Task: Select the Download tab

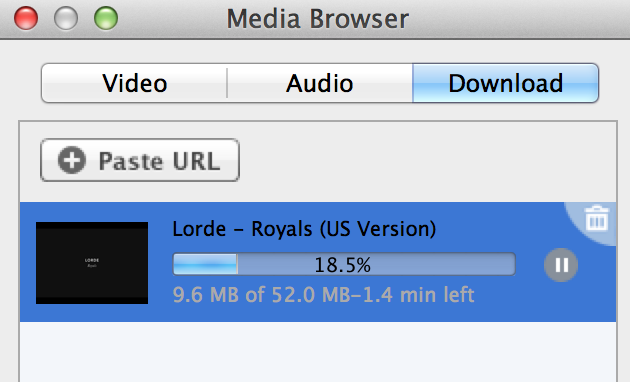Action: tap(505, 83)
